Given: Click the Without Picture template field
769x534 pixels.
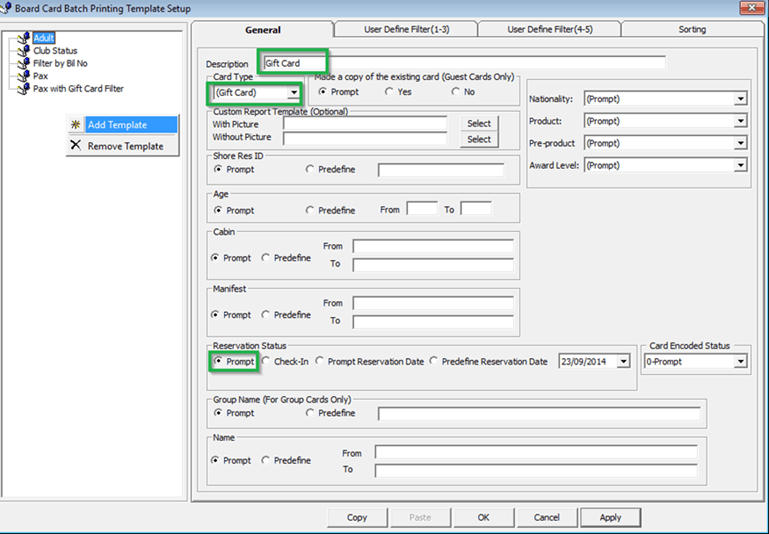Looking at the screenshot, I should coord(365,138).
